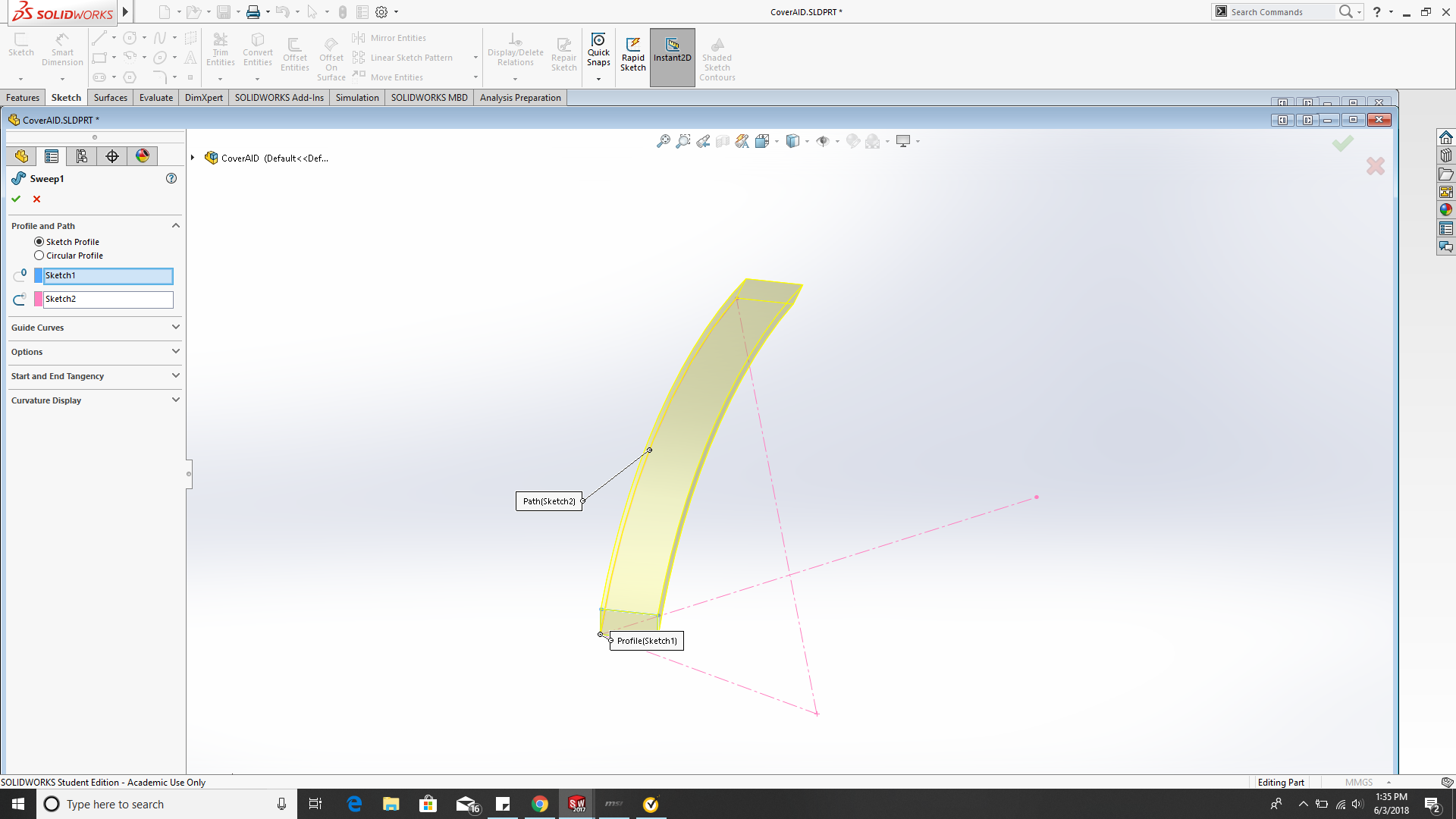Click confirmation corner green checkmark
This screenshot has width=1456, height=819.
[1343, 143]
